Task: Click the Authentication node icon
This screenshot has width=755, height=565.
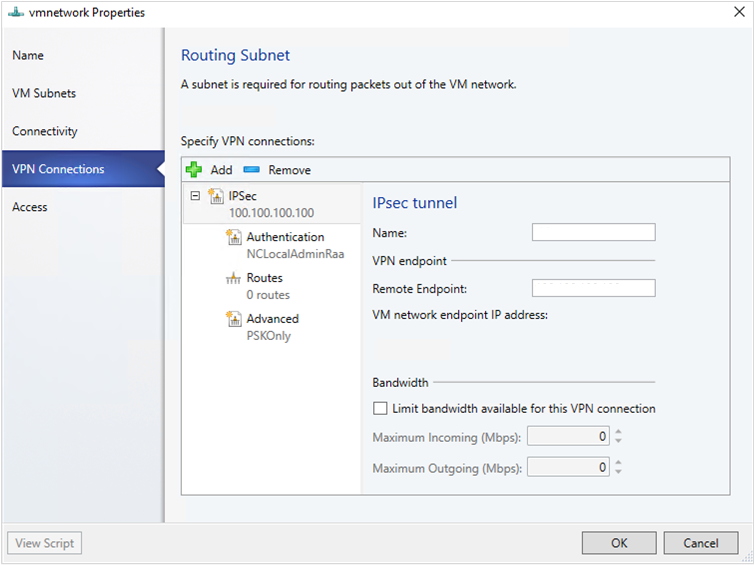Action: pos(234,237)
